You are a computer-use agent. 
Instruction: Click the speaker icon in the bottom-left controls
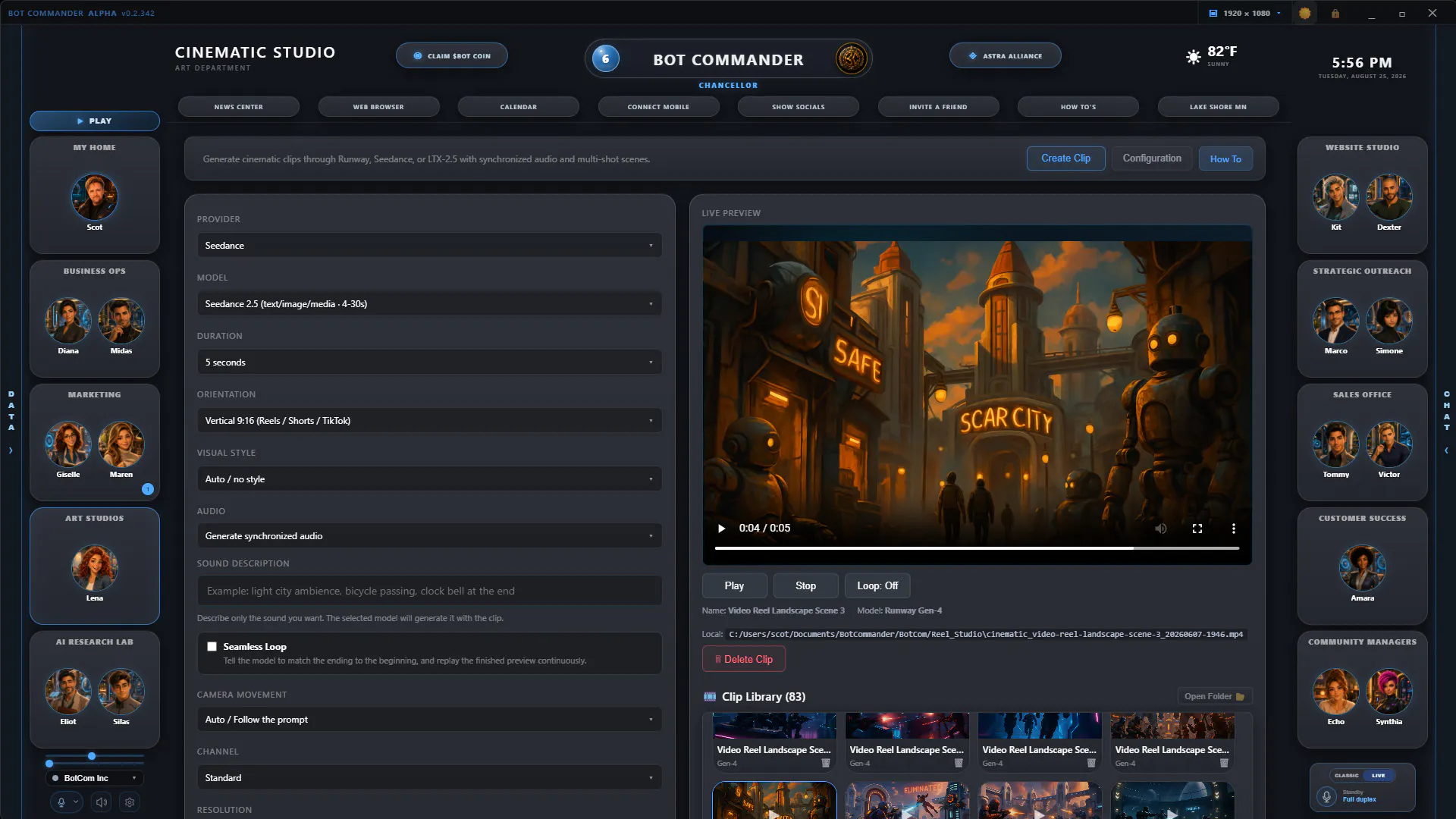click(x=101, y=802)
